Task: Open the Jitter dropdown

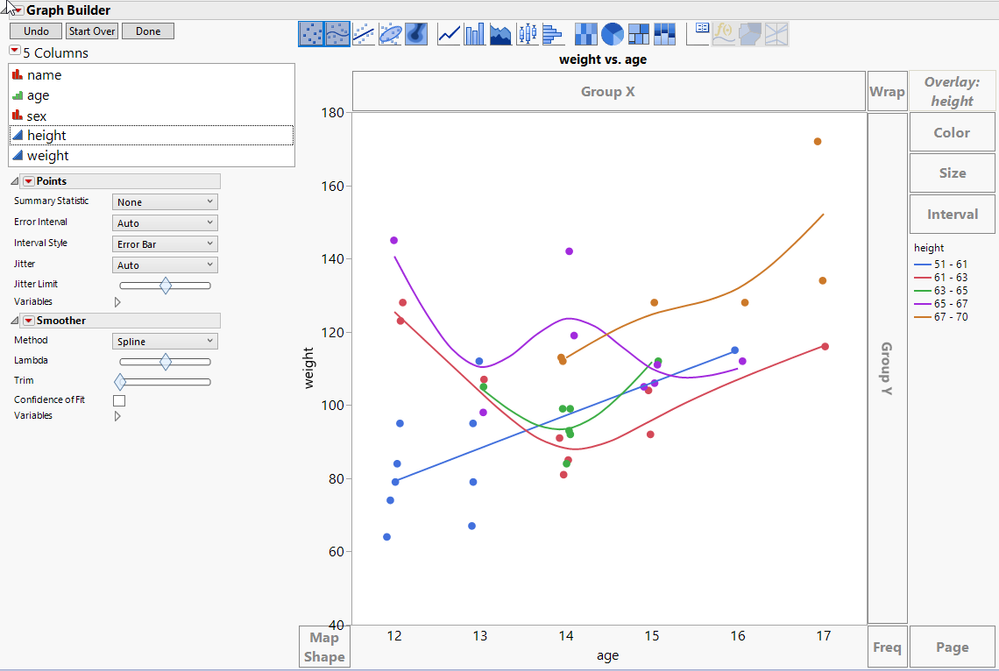Action: (165, 265)
